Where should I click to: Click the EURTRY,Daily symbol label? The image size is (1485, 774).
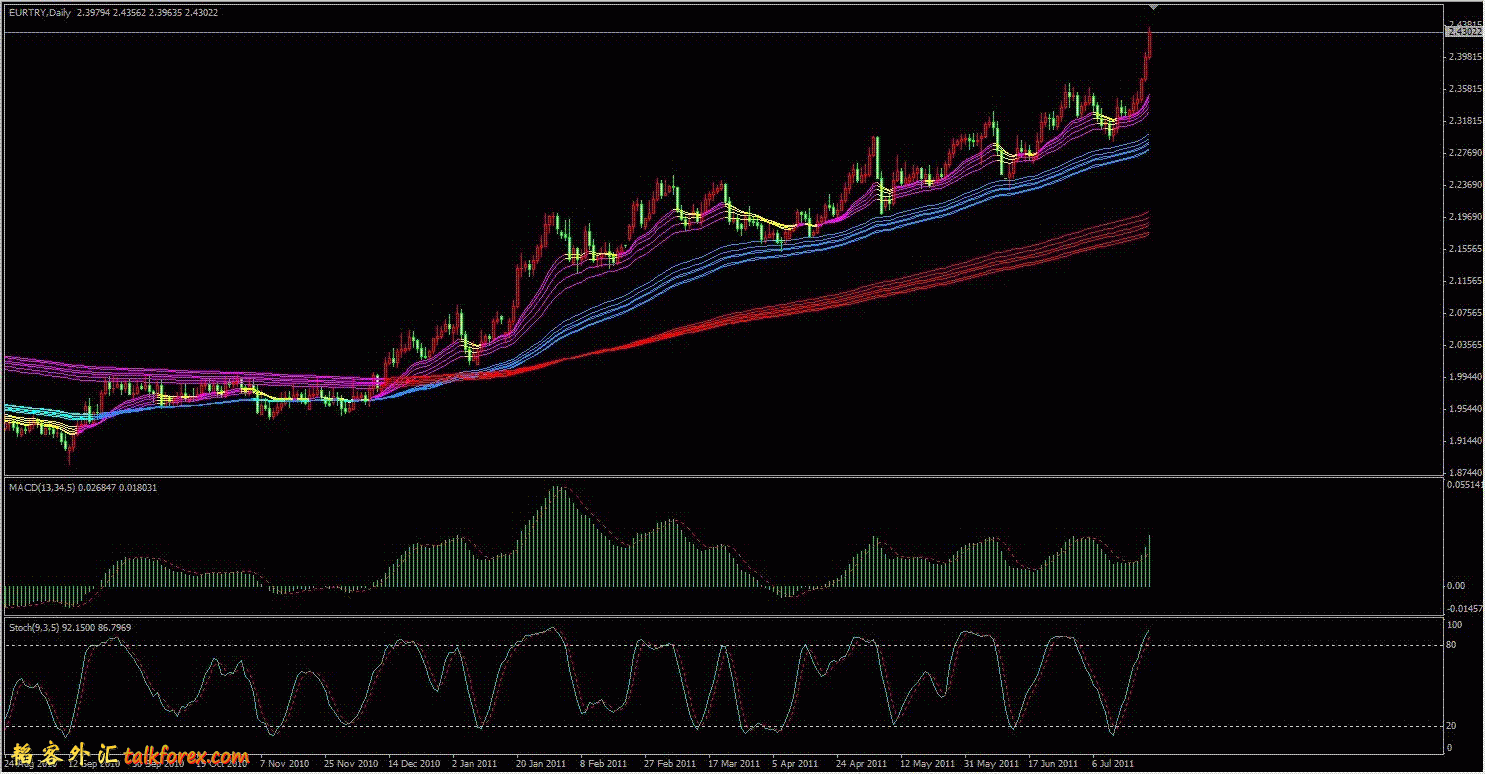[x=38, y=13]
